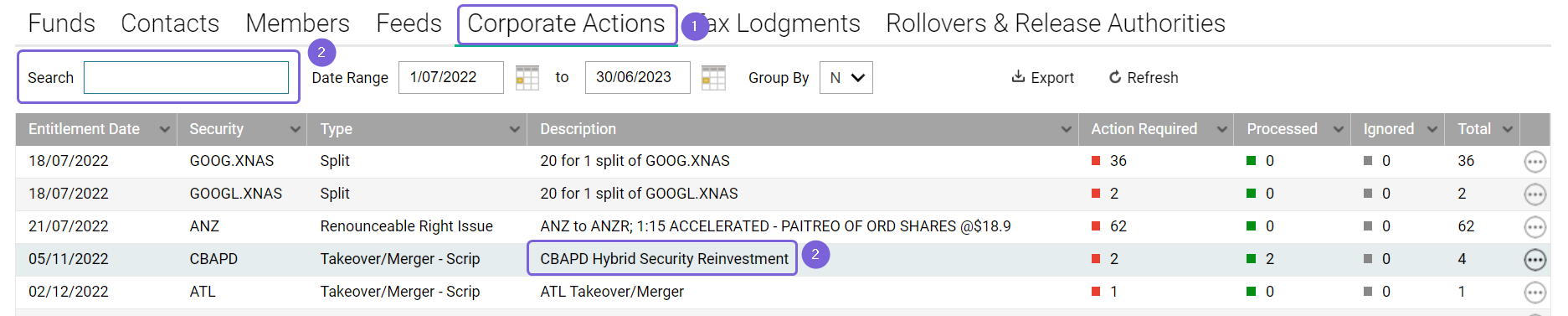
Task: Focus the Search text field
Action: (x=186, y=78)
